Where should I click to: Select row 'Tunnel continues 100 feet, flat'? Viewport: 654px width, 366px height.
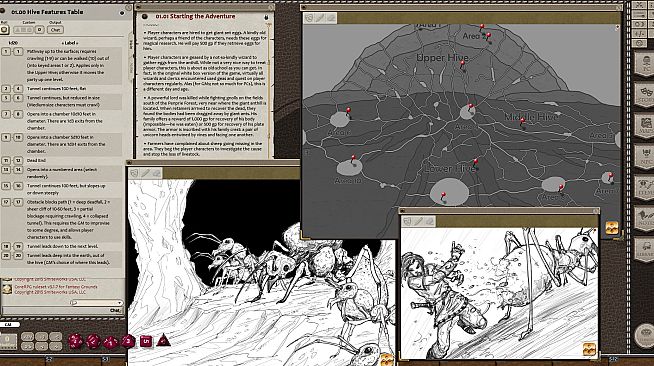tap(62, 89)
